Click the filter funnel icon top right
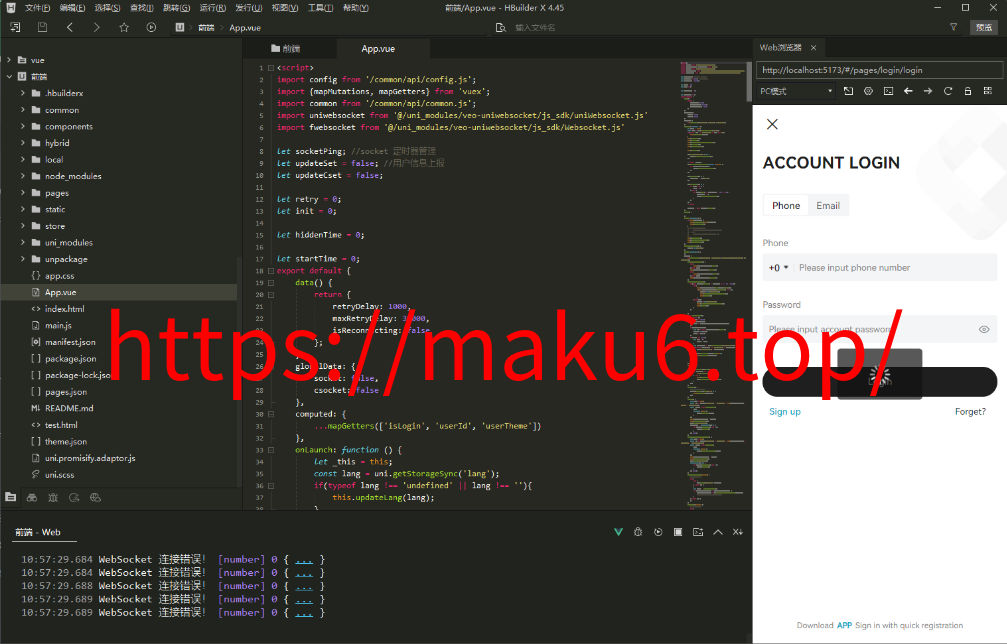1007x644 pixels. coord(953,27)
